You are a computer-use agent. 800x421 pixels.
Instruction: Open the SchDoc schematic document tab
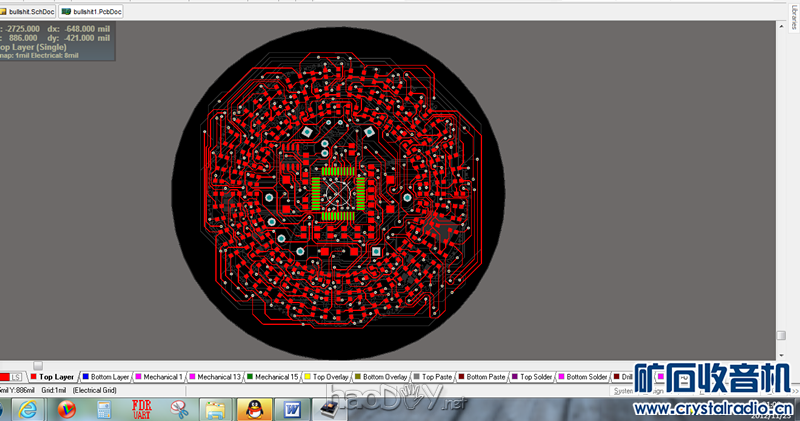point(28,11)
